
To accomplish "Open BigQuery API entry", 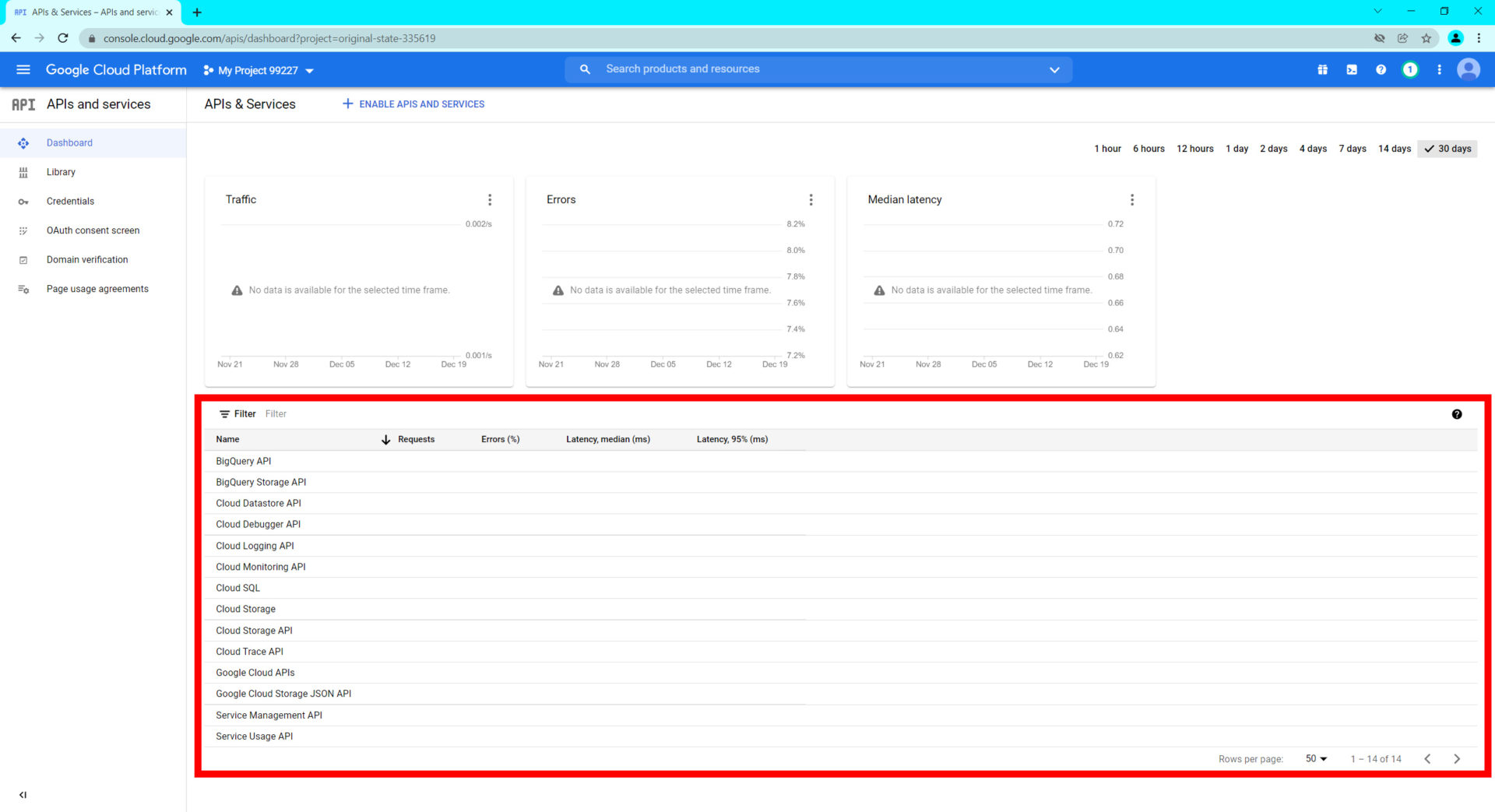I will 244,462.
